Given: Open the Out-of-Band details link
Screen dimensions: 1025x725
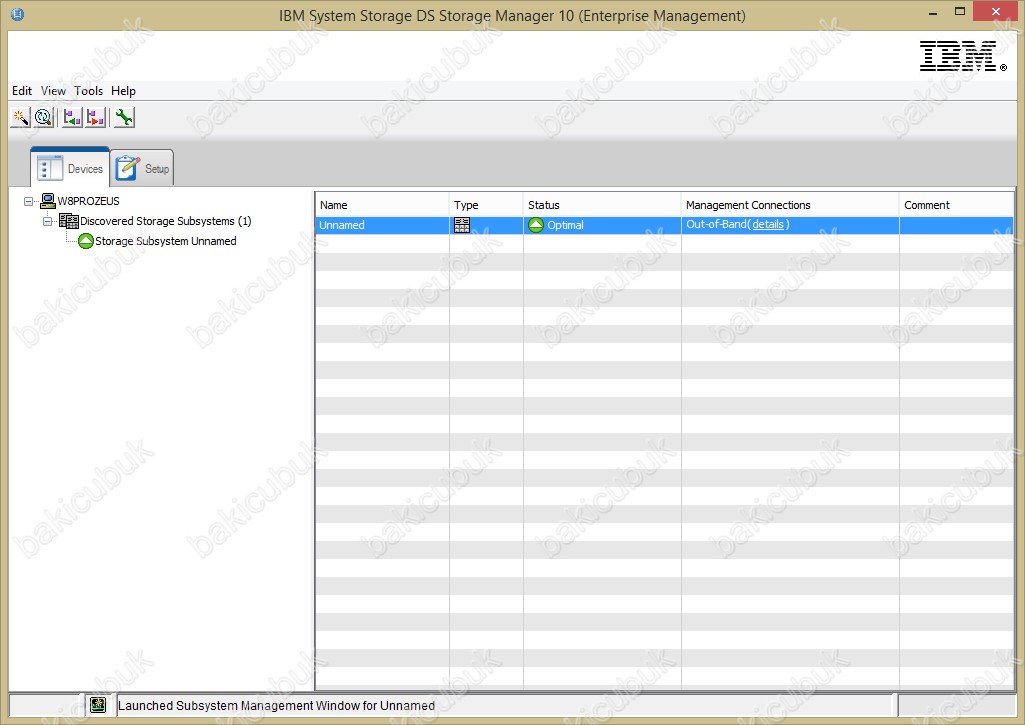Looking at the screenshot, I should click(x=768, y=224).
